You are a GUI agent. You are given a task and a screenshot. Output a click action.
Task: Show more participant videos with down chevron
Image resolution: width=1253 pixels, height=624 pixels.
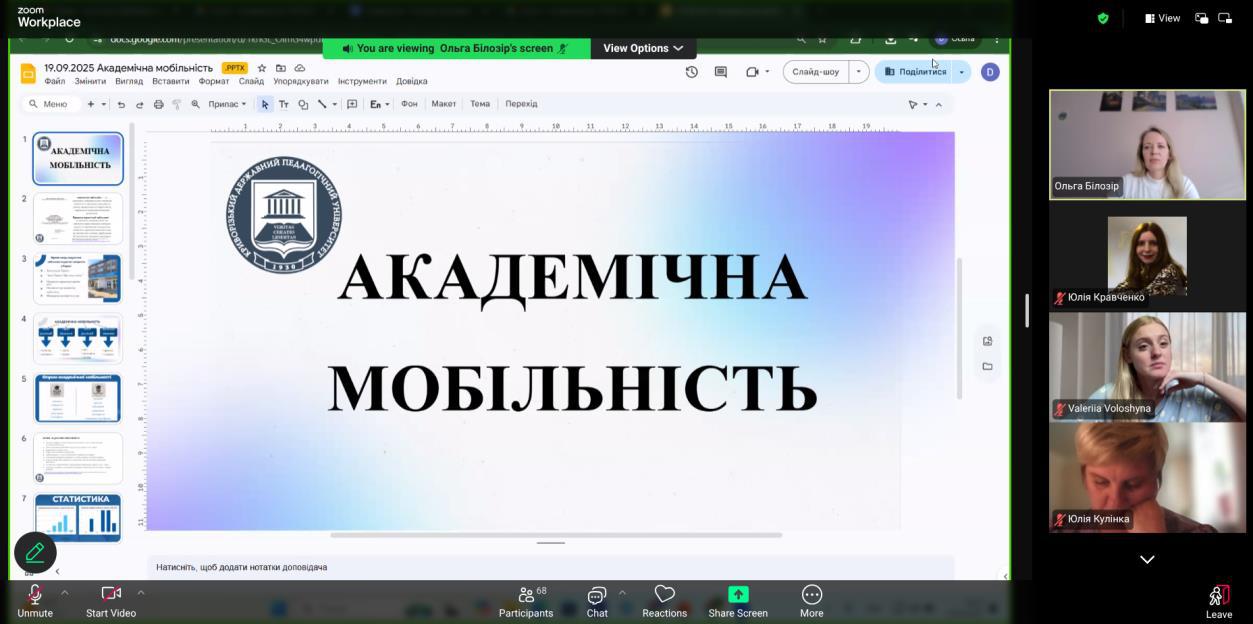(1147, 560)
